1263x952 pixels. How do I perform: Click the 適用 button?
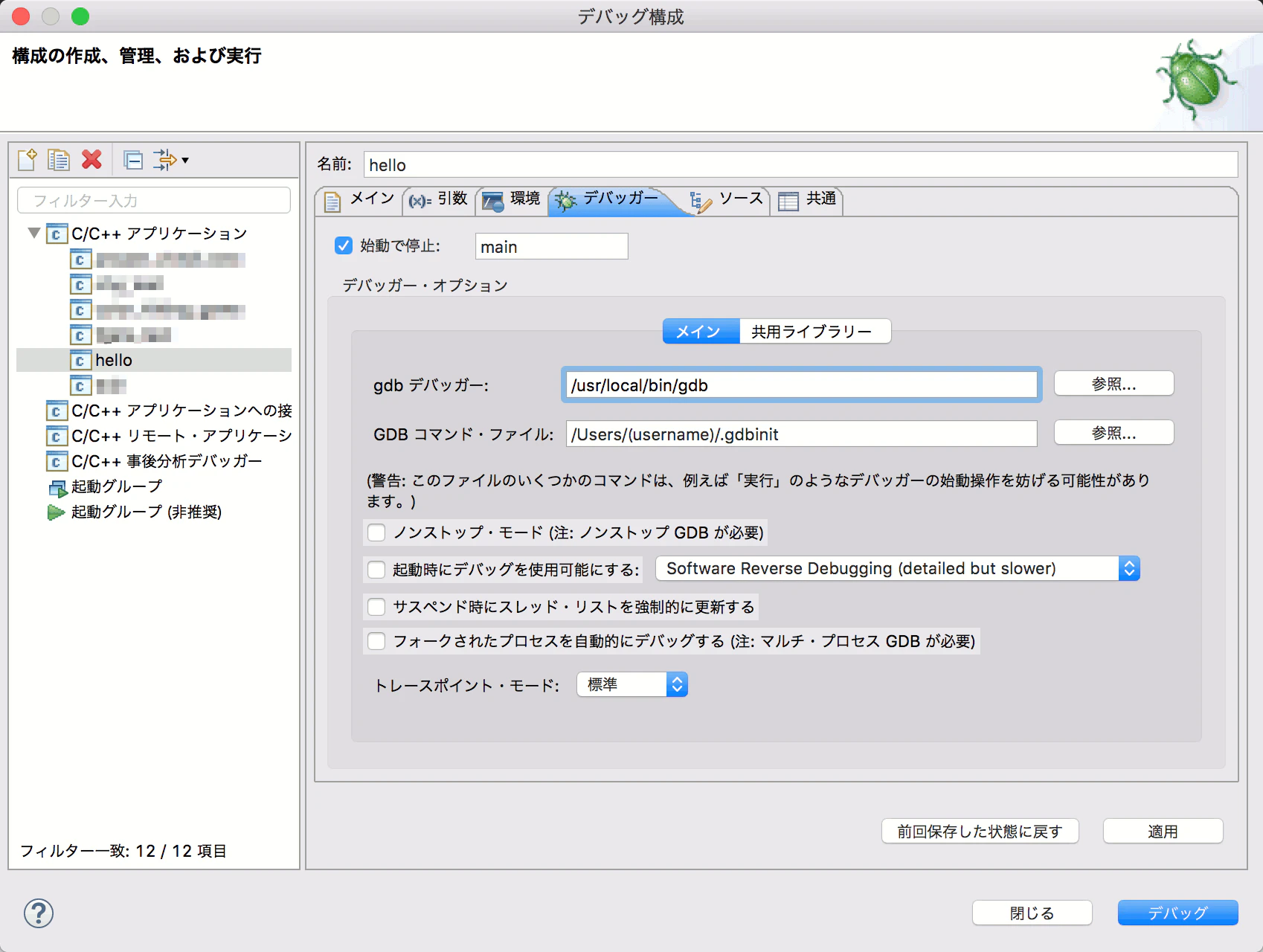pyautogui.click(x=1163, y=832)
